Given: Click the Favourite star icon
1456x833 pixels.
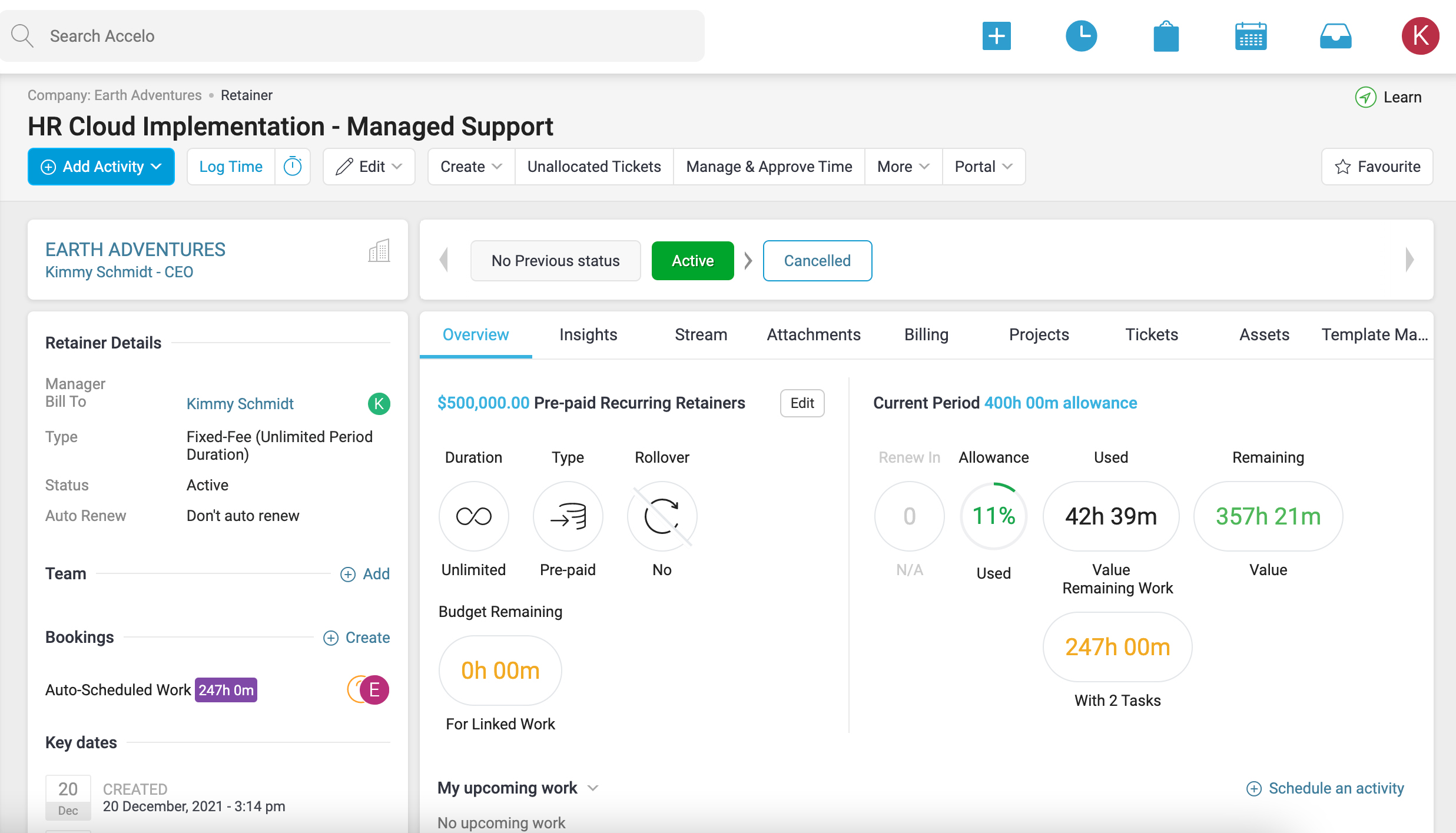Looking at the screenshot, I should click(x=1342, y=167).
